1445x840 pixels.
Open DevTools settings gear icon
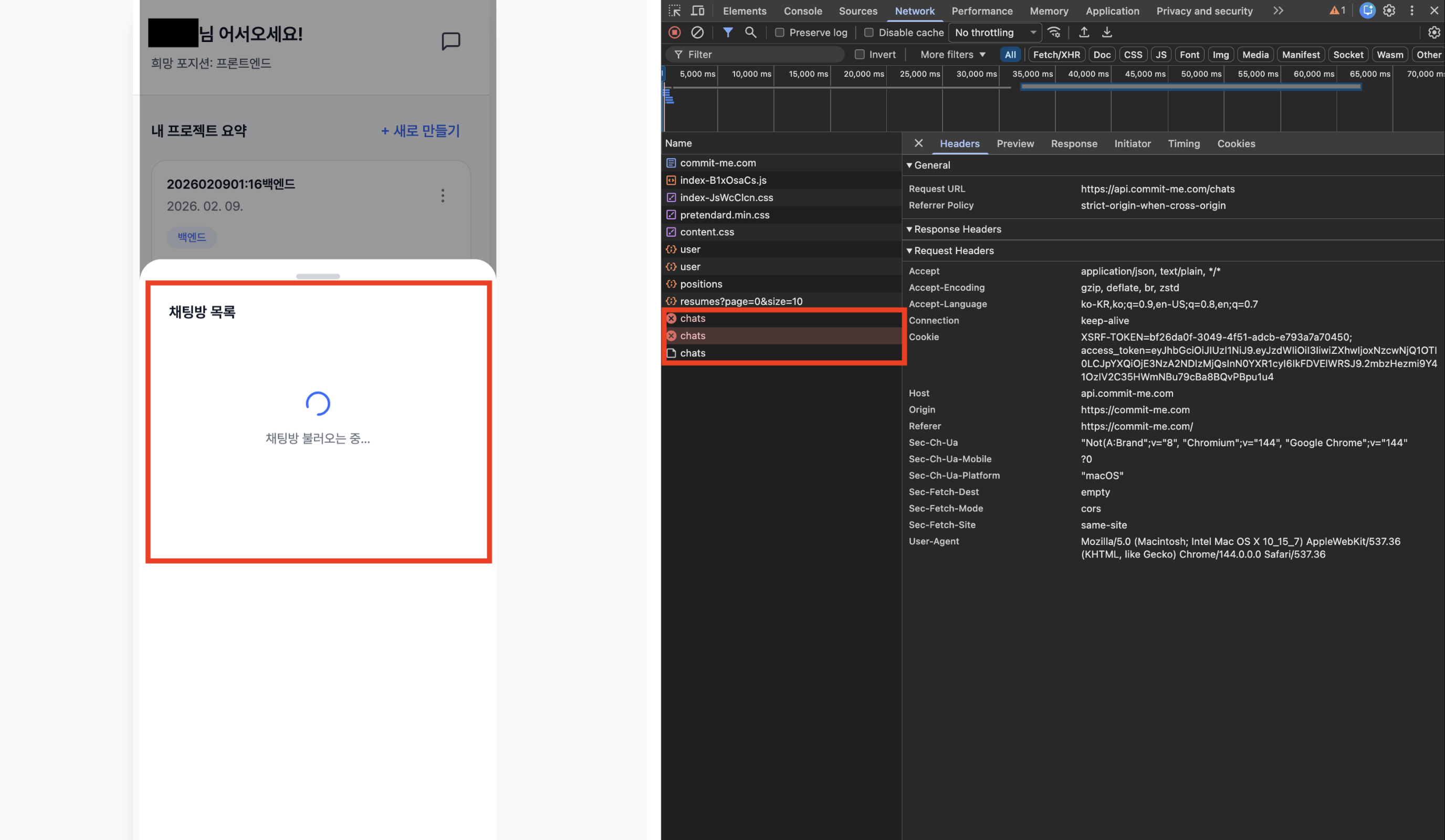pos(1389,11)
